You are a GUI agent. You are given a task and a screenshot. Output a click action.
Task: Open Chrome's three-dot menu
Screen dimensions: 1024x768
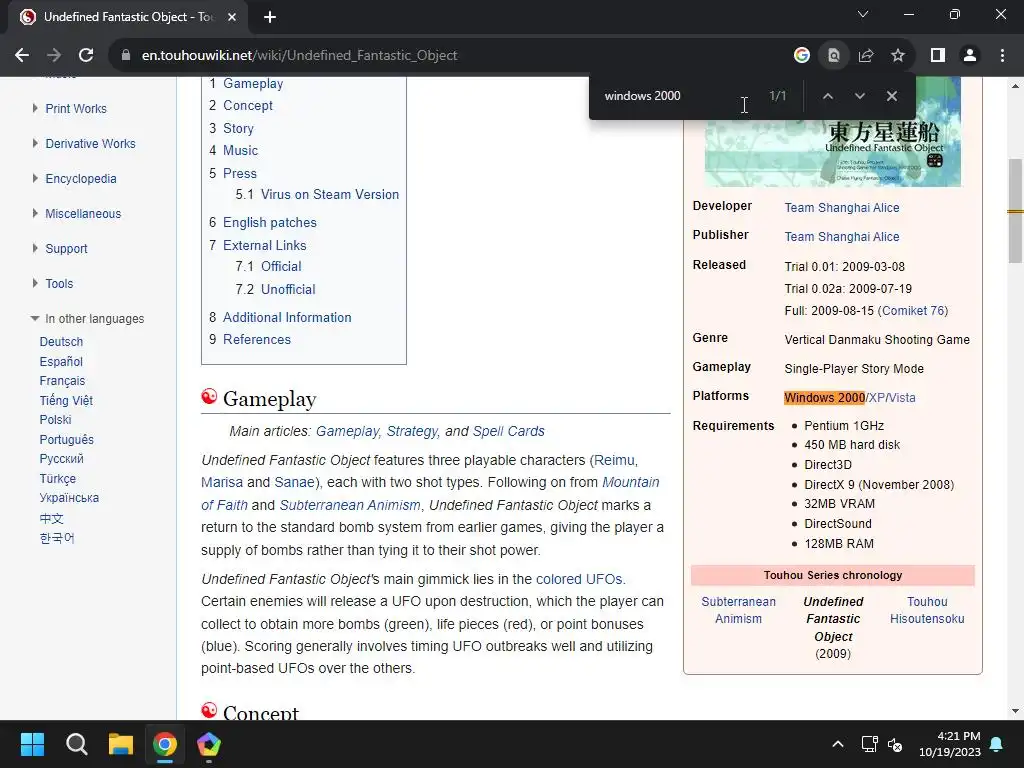pyautogui.click(x=1002, y=56)
